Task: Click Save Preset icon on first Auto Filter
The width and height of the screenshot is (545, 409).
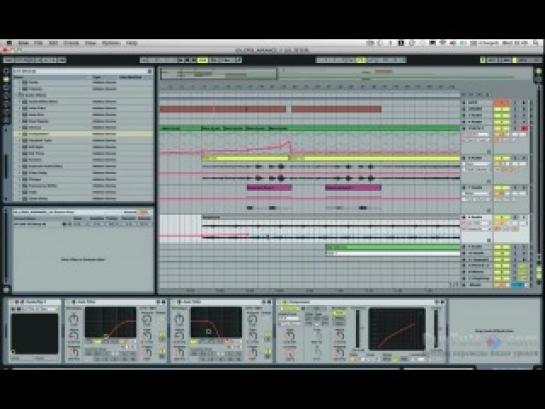Action: pos(163,302)
